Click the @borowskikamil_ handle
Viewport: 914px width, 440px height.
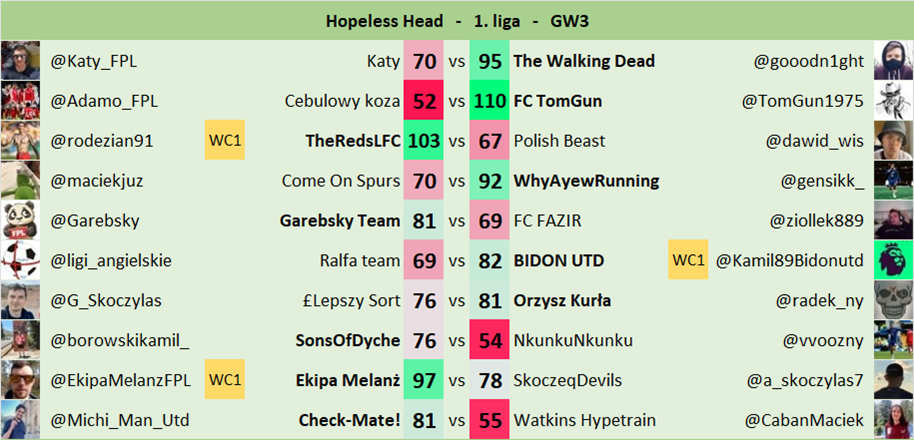(120, 340)
